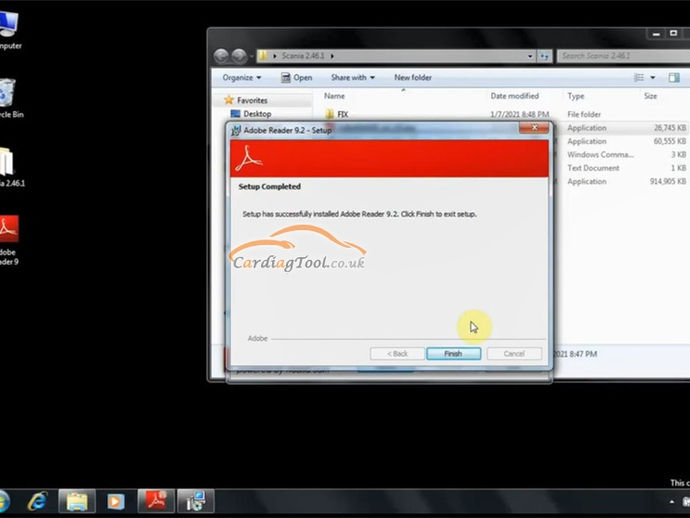Select the Adobe Reader 9 desktop shortcut
690x518 pixels.
tap(8, 240)
